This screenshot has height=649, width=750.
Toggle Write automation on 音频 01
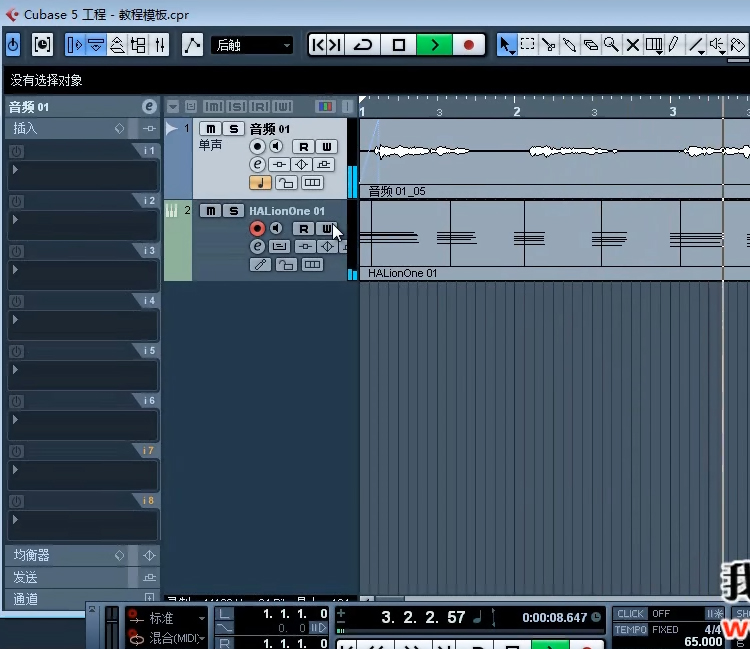[327, 147]
